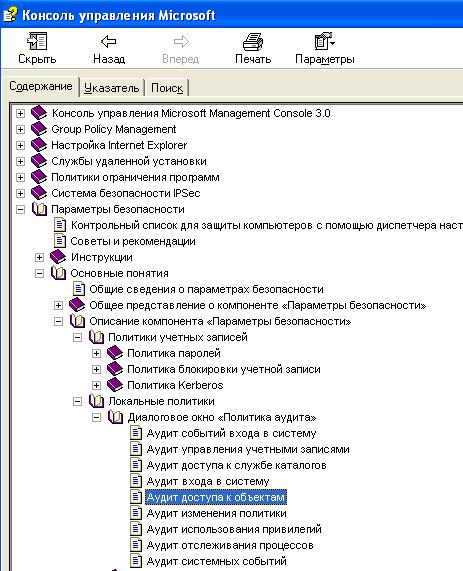Collapse the Локальные политики node
The width and height of the screenshot is (463, 571).
point(77,402)
